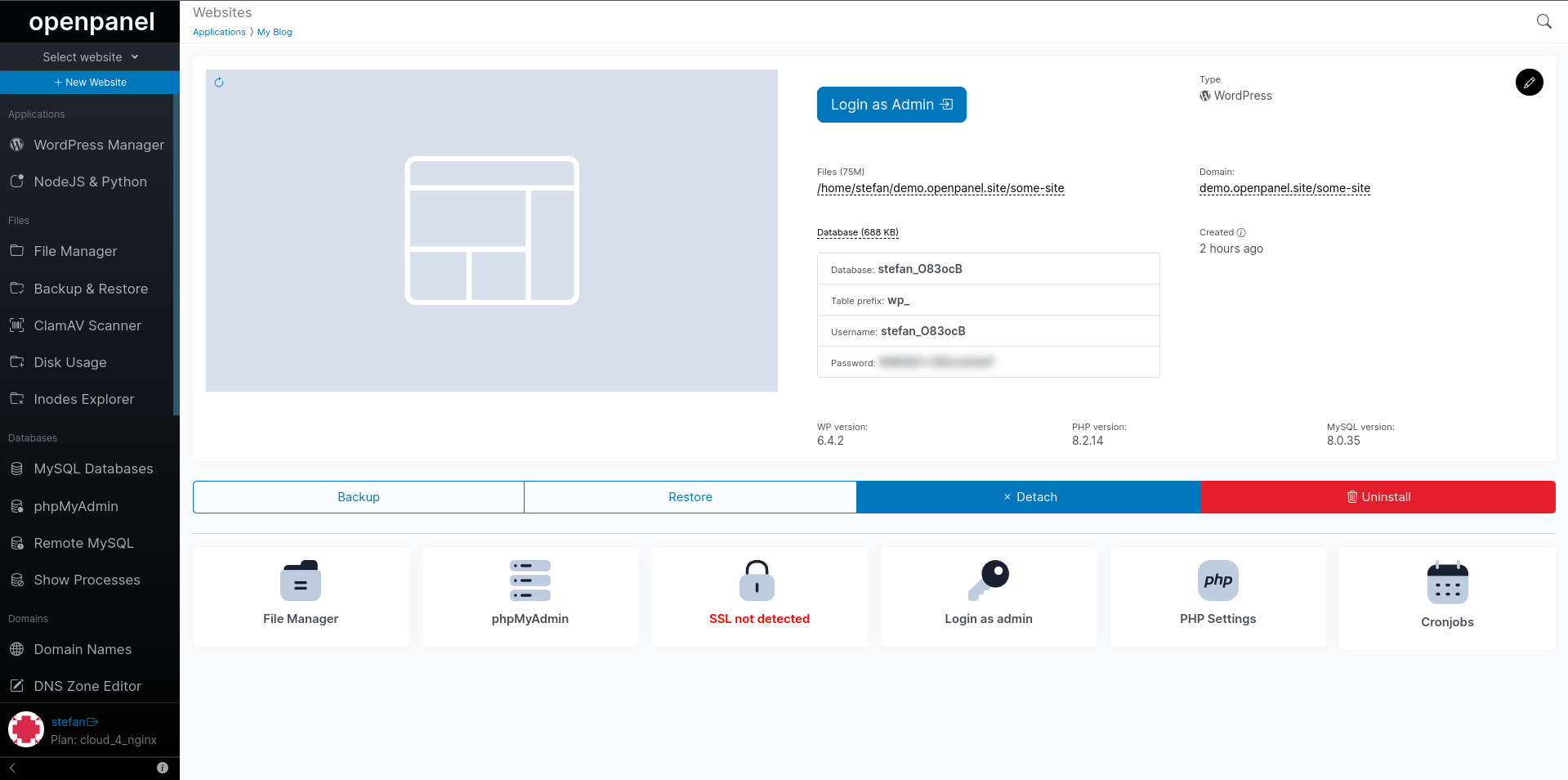This screenshot has width=1568, height=780.
Task: Click the website preview thumbnail
Action: point(492,231)
